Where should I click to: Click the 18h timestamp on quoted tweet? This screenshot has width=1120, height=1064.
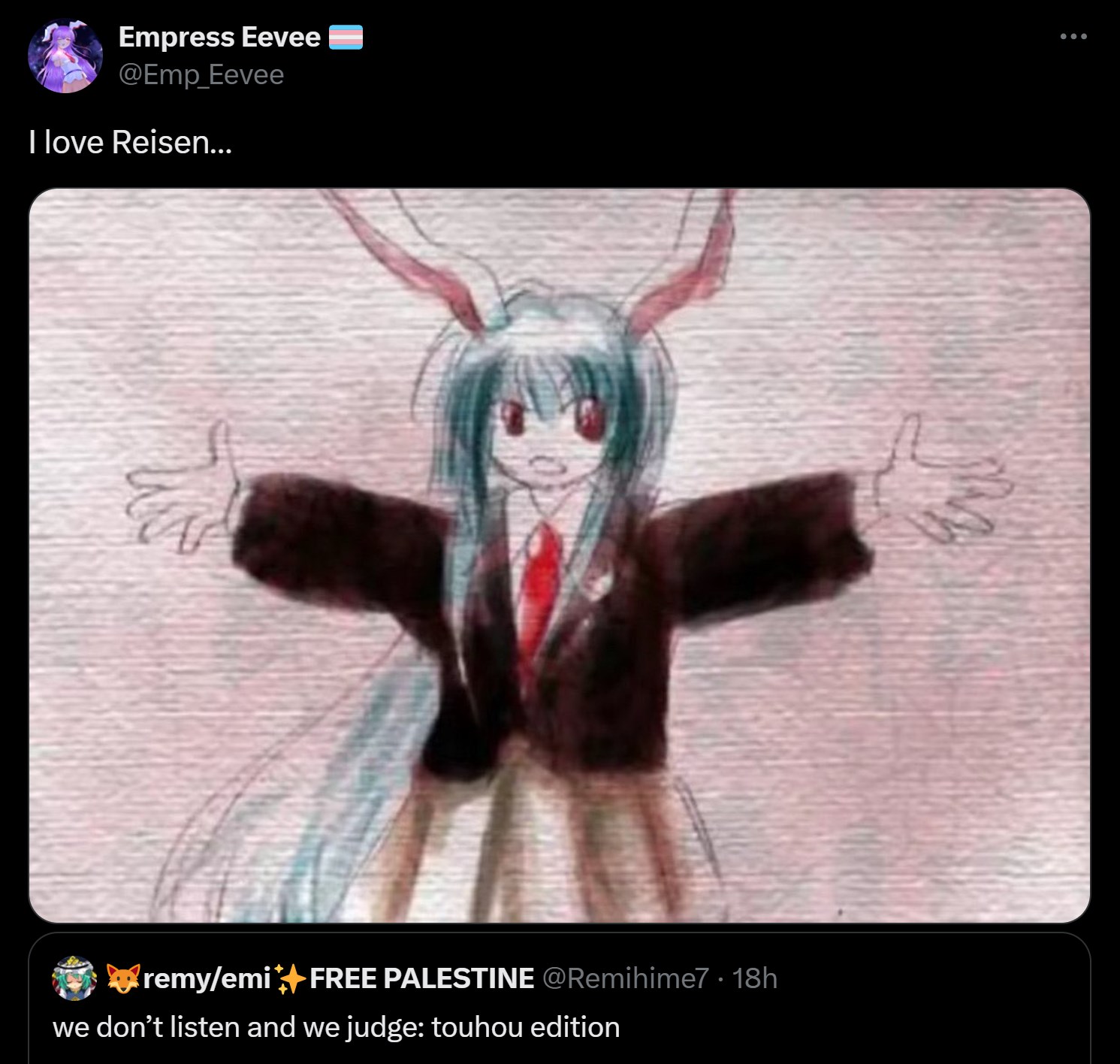pyautogui.click(x=754, y=978)
